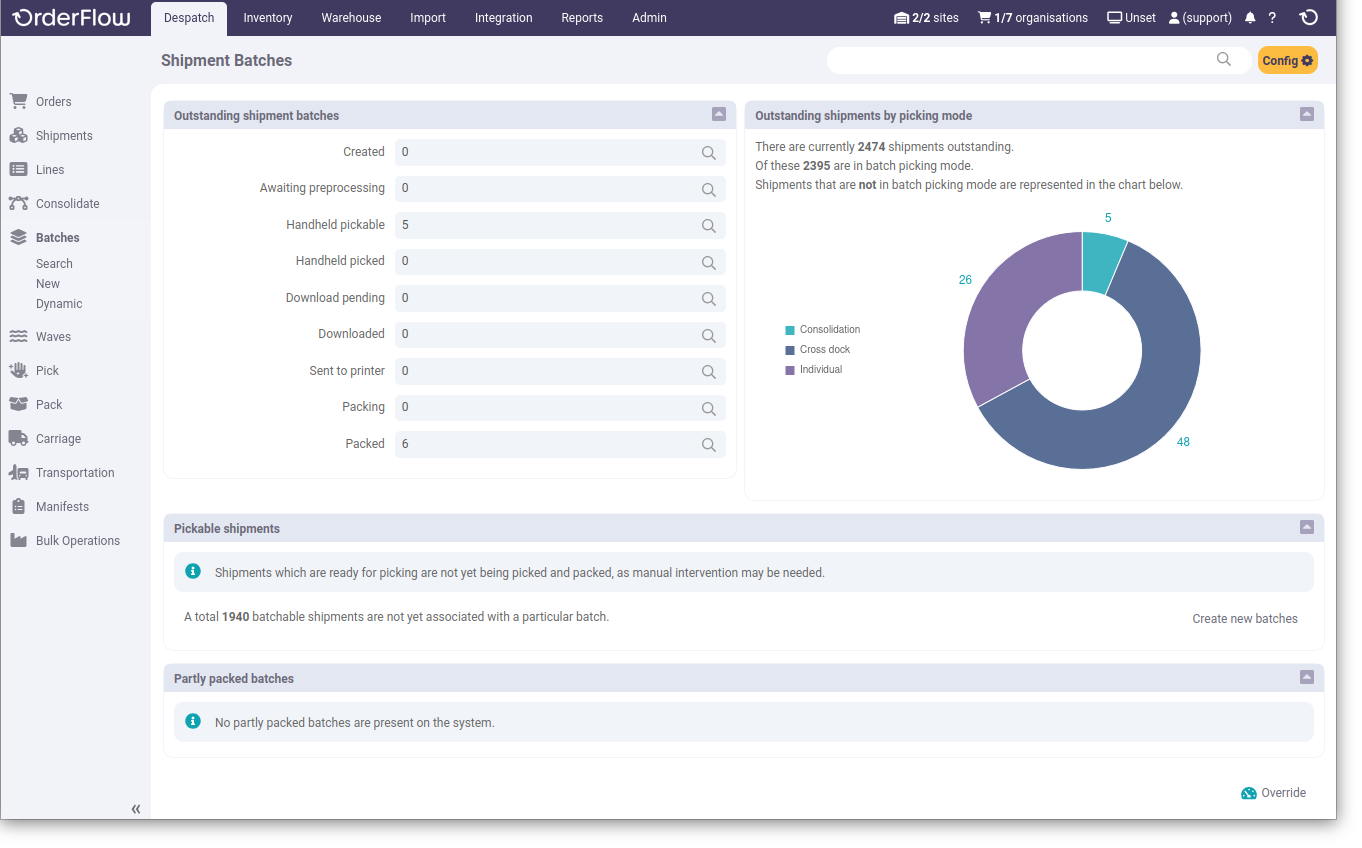Collapse the Outstanding shipment batches panel
1362x848 pixels.
(x=718, y=115)
